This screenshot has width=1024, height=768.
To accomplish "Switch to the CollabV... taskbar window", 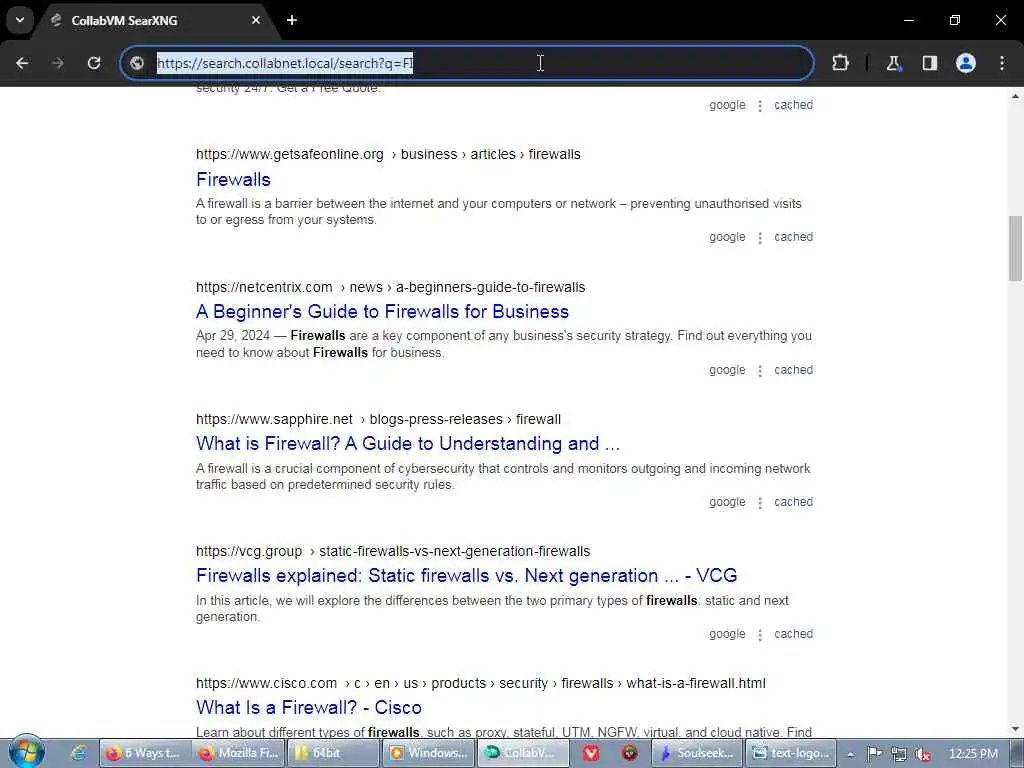I will point(522,753).
